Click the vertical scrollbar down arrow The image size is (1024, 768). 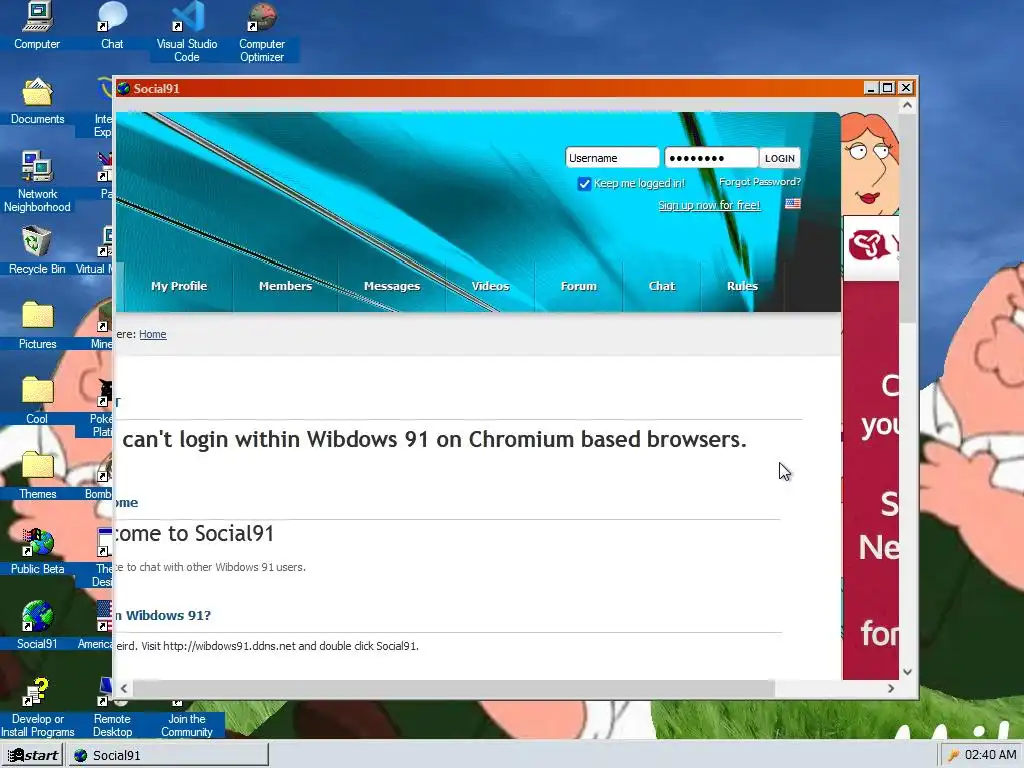coord(907,672)
